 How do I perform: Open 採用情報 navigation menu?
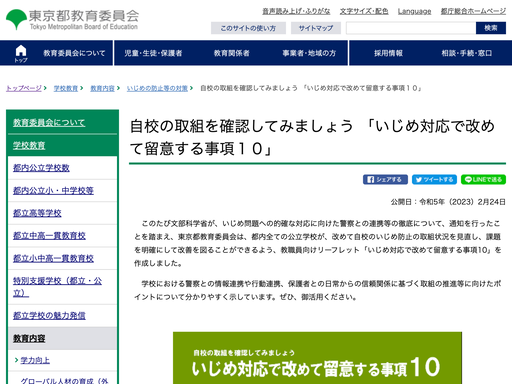[388, 53]
